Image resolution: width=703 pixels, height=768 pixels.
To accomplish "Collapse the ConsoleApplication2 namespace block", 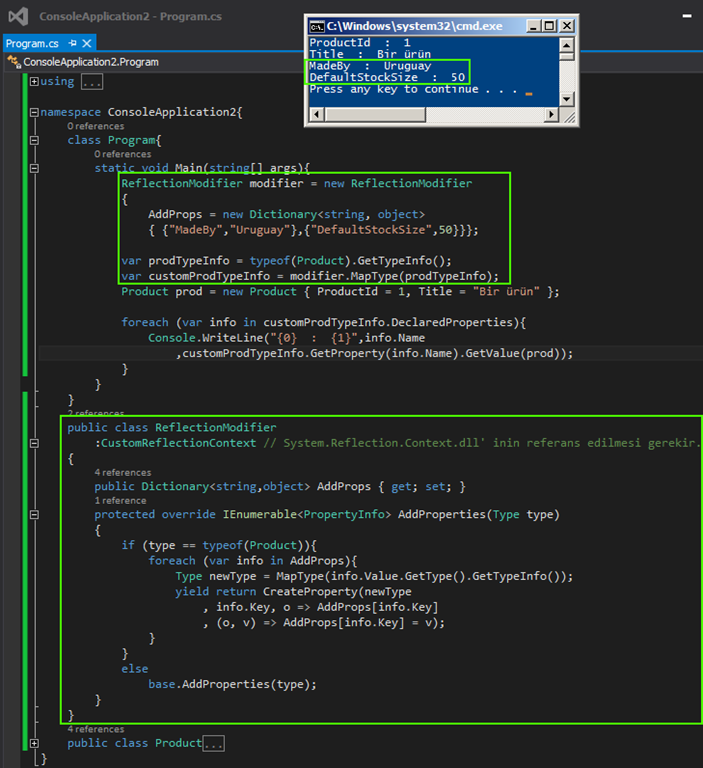I will tap(35, 112).
